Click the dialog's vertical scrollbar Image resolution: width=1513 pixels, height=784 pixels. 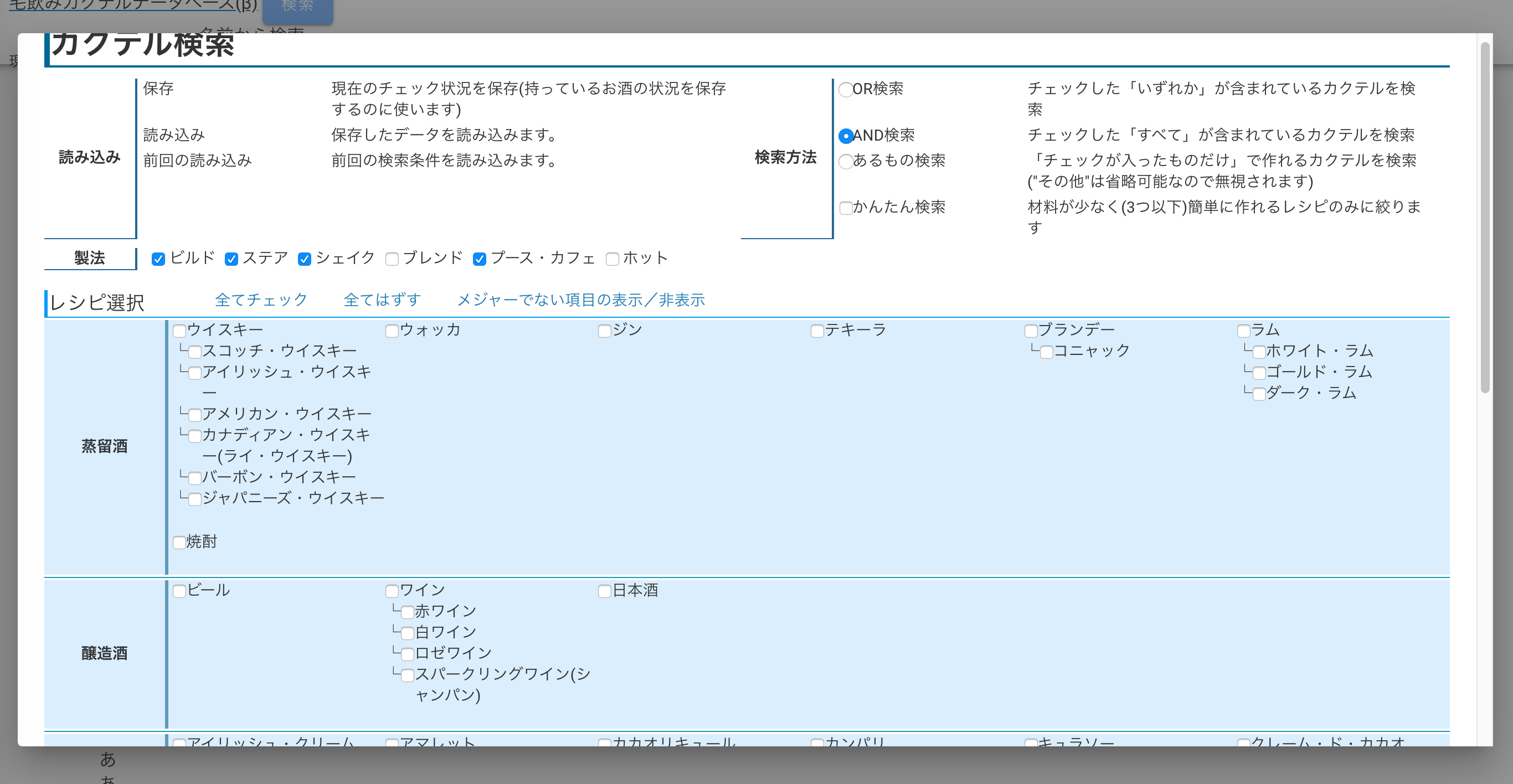coord(1485,217)
